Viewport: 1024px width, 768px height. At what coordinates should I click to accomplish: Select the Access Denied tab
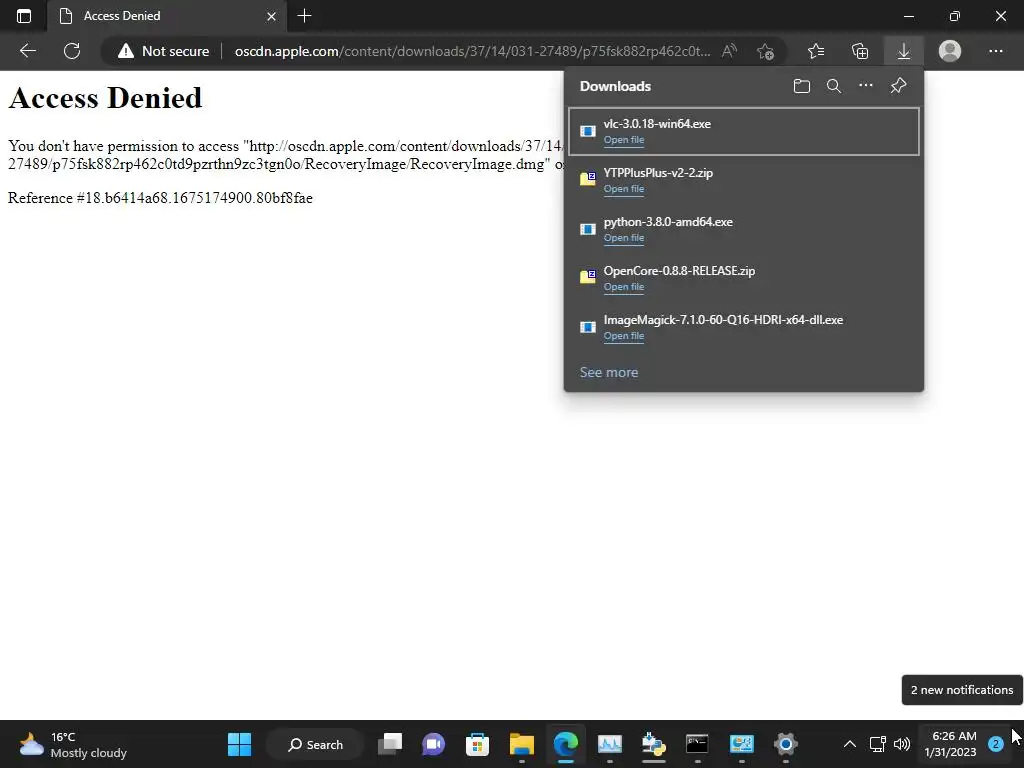[x=167, y=16]
